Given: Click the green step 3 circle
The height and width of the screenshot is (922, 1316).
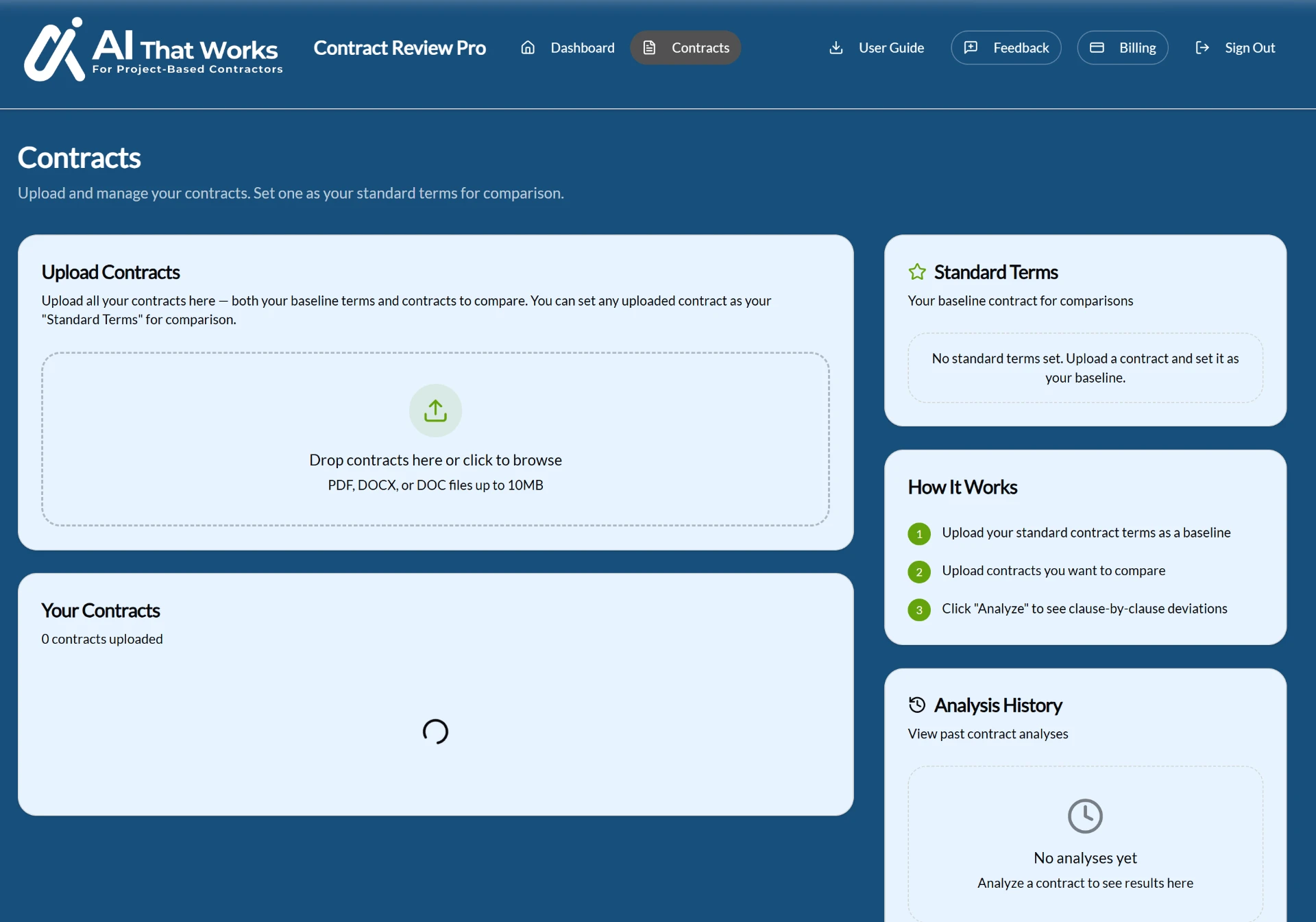Looking at the screenshot, I should click(x=919, y=610).
